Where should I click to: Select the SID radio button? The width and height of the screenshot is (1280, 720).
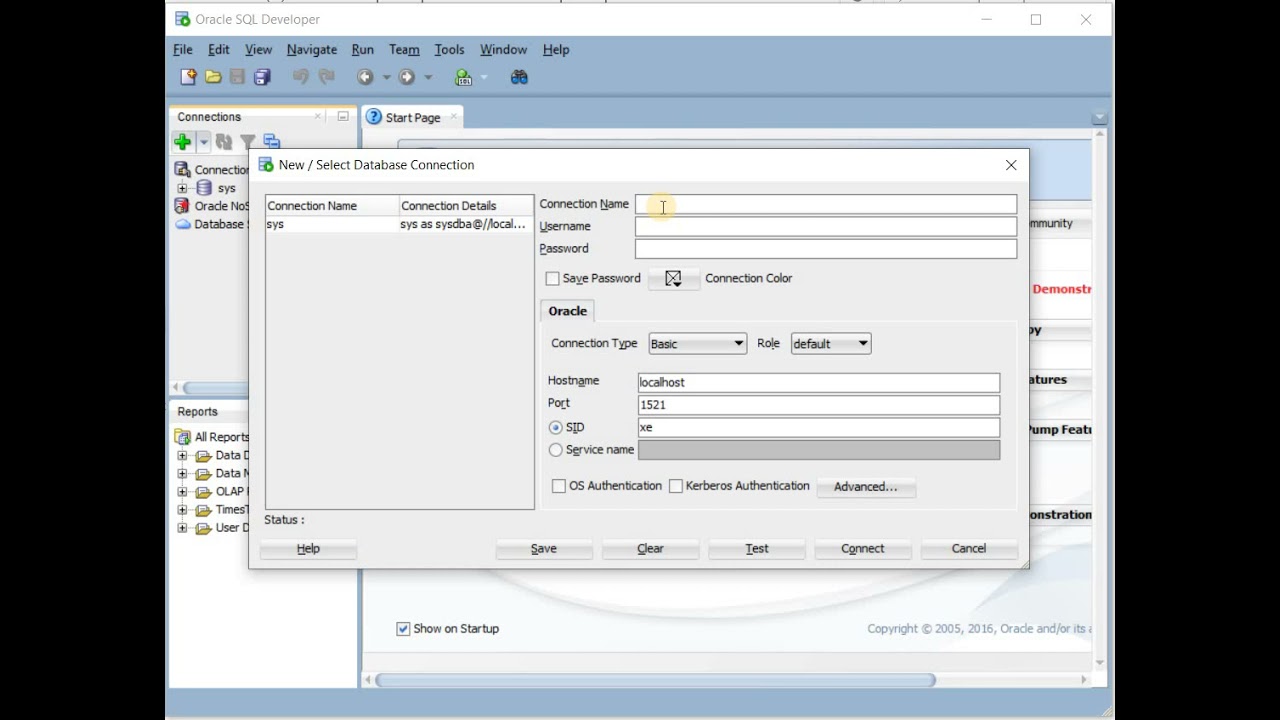point(556,427)
